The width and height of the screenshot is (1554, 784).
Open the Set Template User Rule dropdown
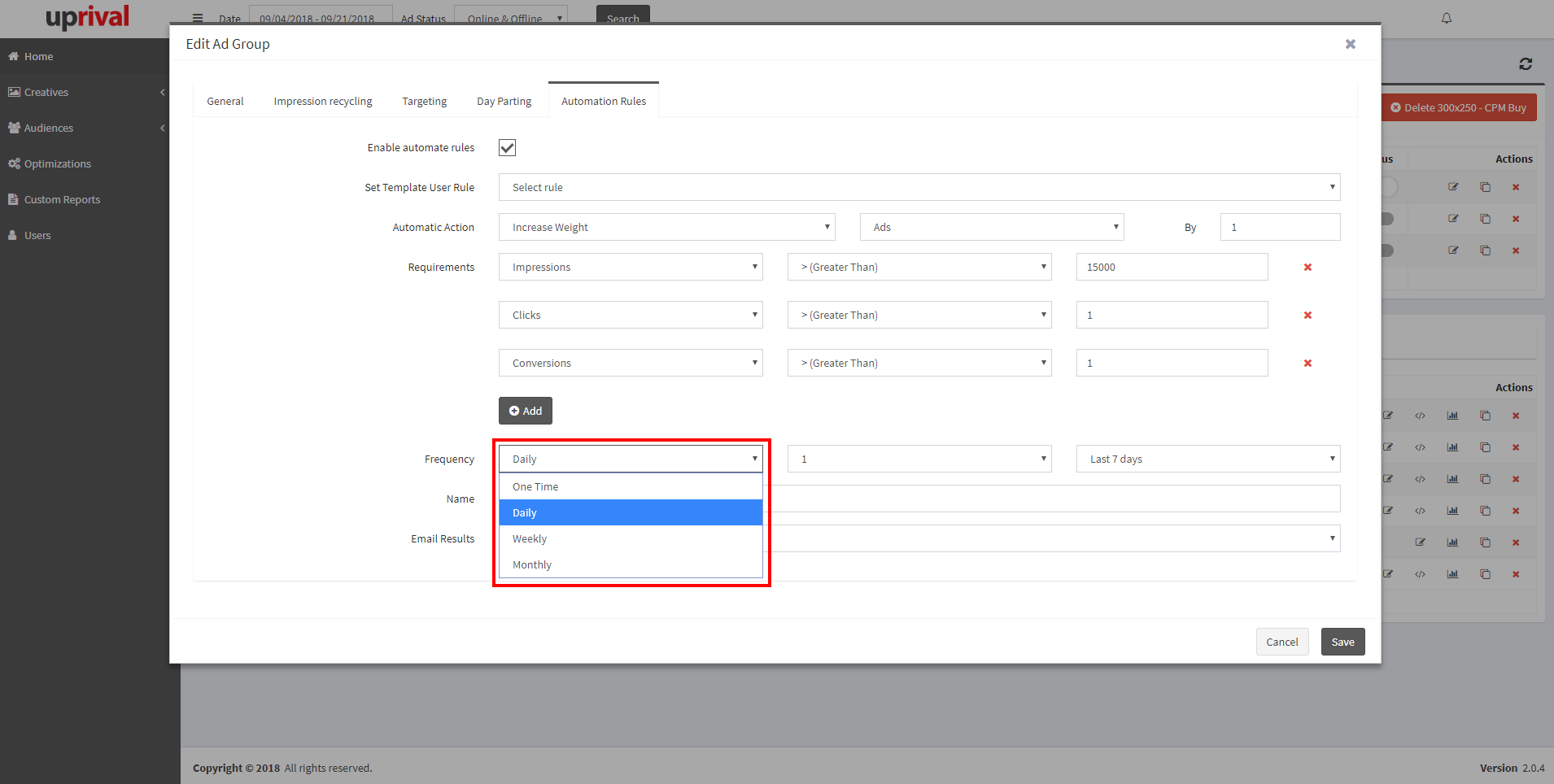pyautogui.click(x=919, y=187)
